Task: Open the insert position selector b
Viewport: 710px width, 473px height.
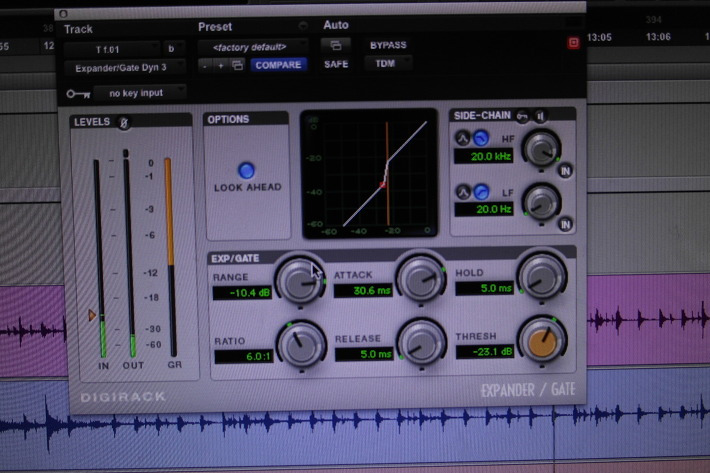Action: (x=174, y=48)
